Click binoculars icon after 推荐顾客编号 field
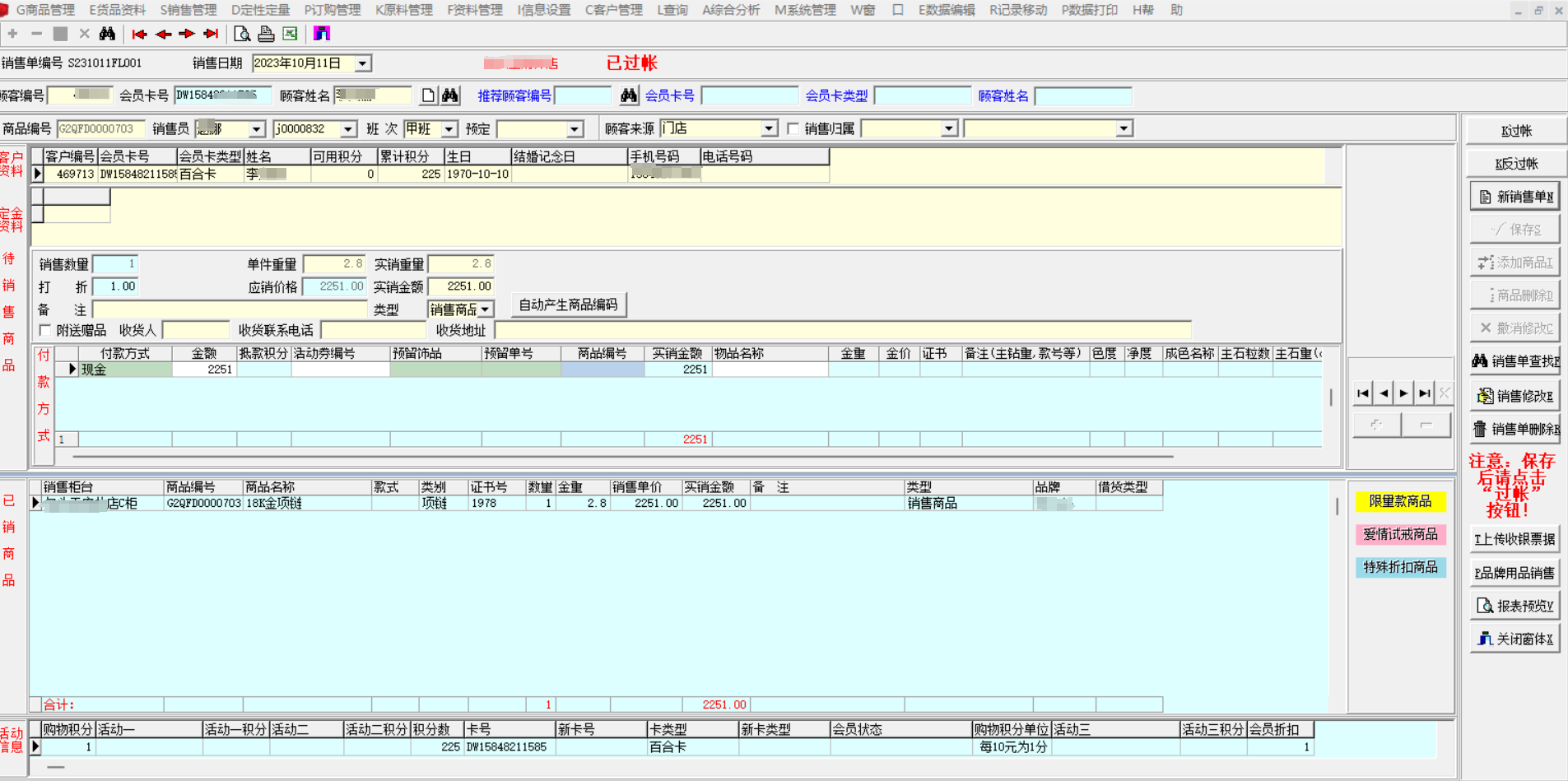The height and width of the screenshot is (781, 1568). pyautogui.click(x=629, y=95)
